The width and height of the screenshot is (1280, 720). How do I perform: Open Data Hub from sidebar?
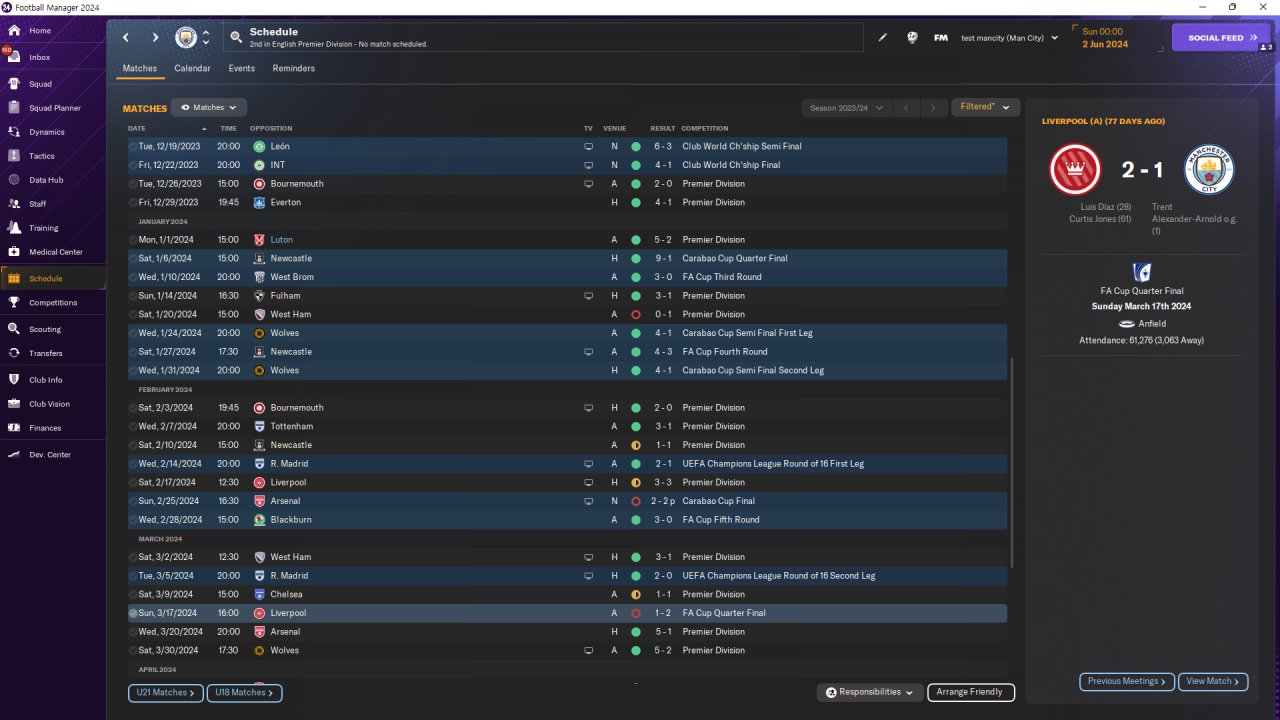click(46, 180)
